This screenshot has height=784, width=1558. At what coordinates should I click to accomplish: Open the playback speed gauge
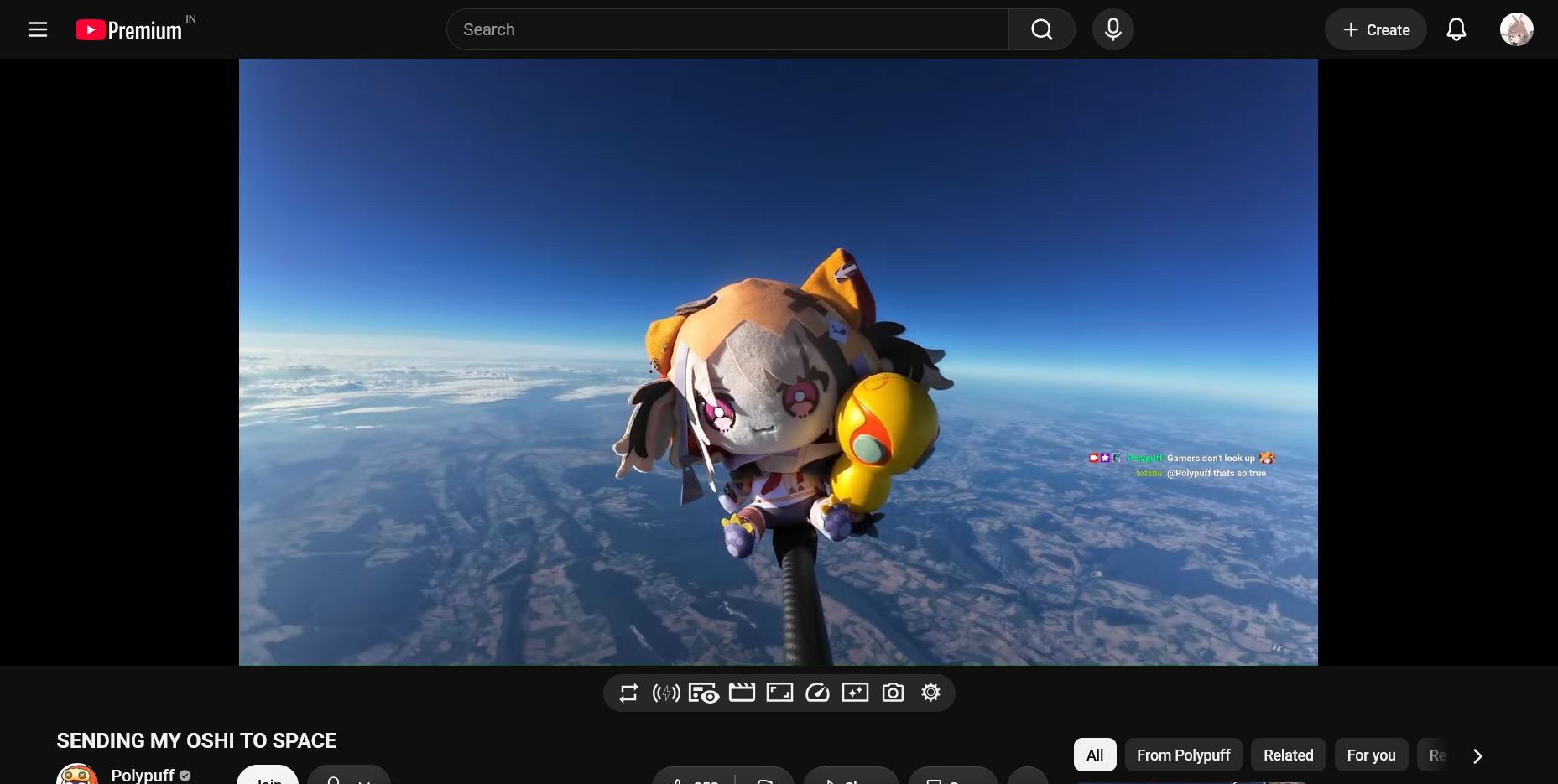click(817, 693)
